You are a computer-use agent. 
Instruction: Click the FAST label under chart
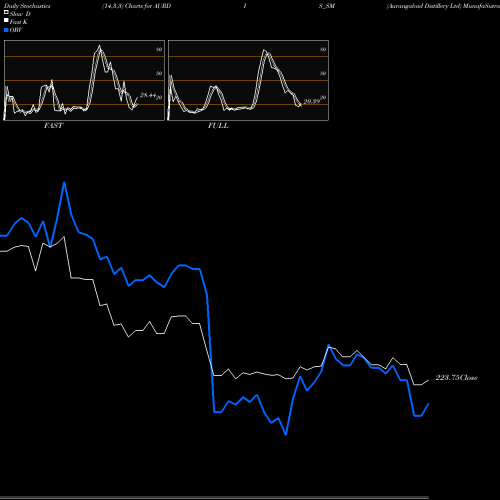click(x=53, y=126)
